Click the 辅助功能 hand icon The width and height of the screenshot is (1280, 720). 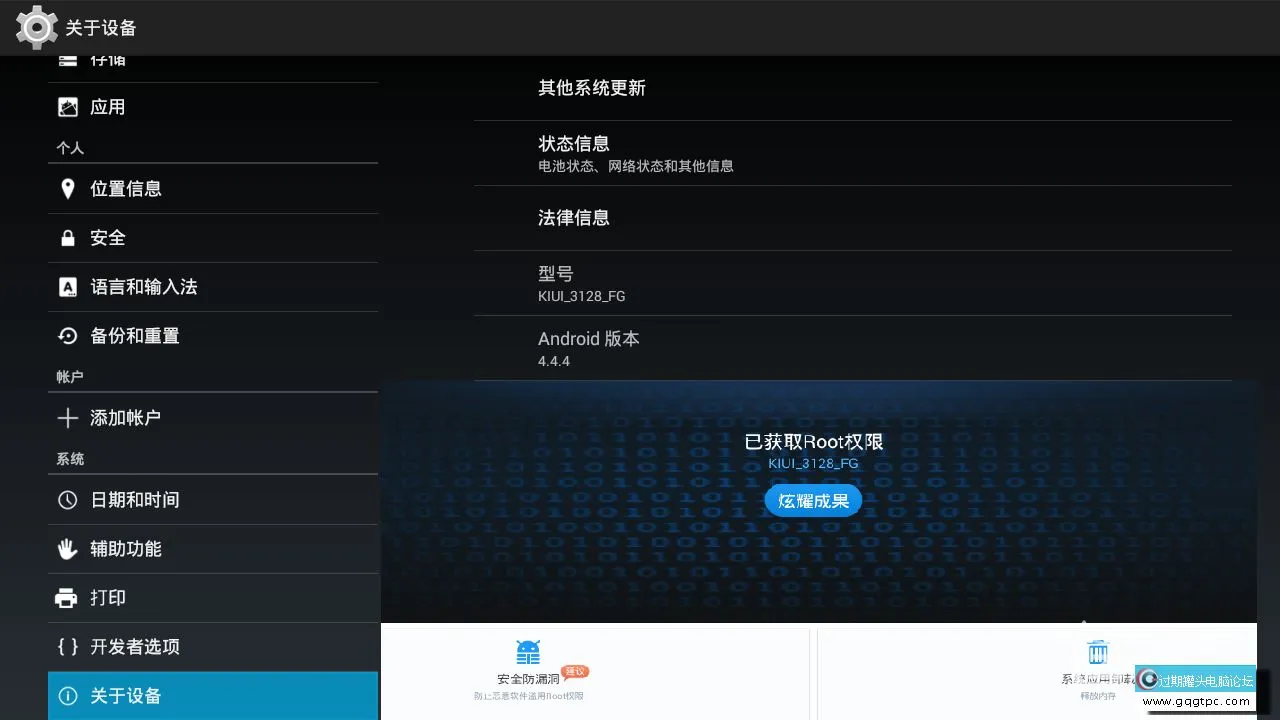[68, 549]
